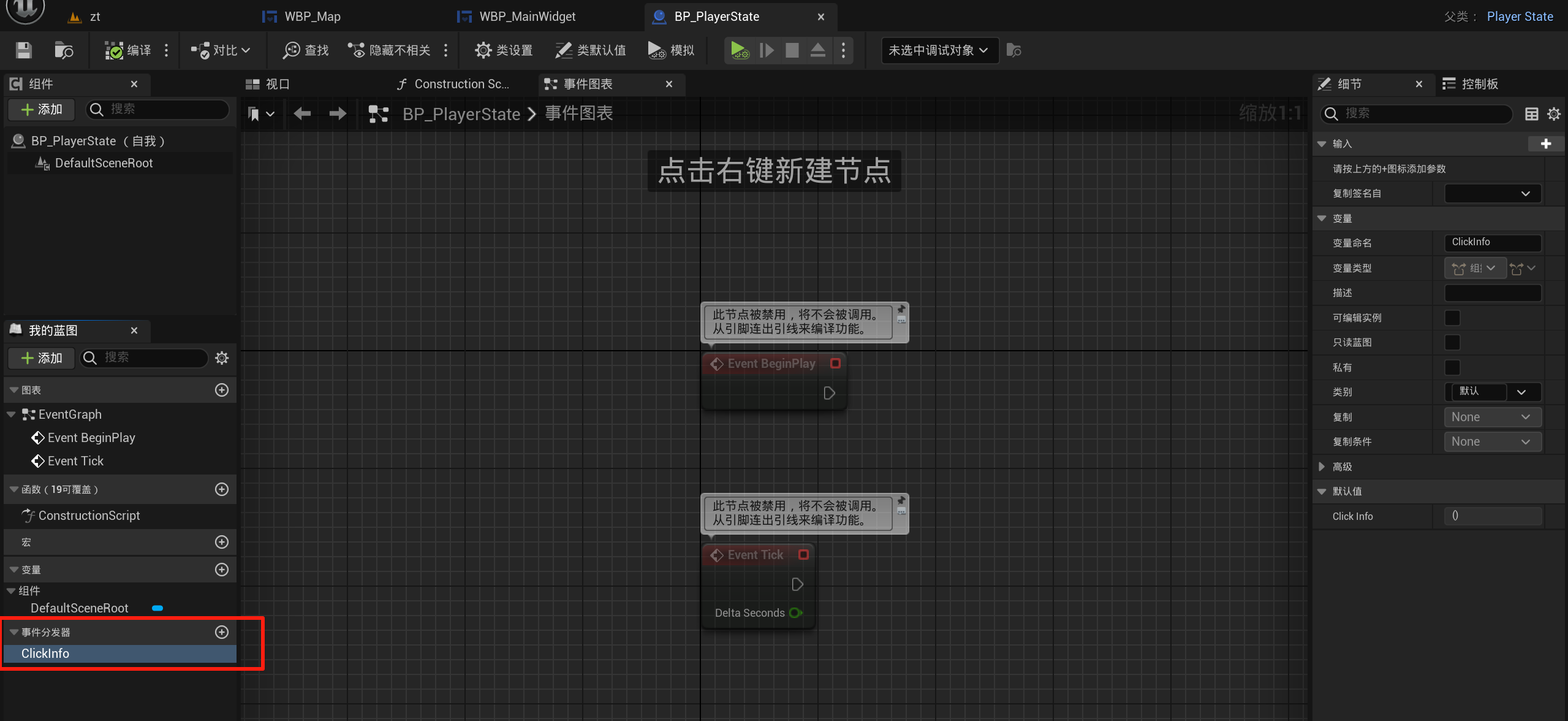Click the navigate back arrow in graph

pyautogui.click(x=302, y=113)
